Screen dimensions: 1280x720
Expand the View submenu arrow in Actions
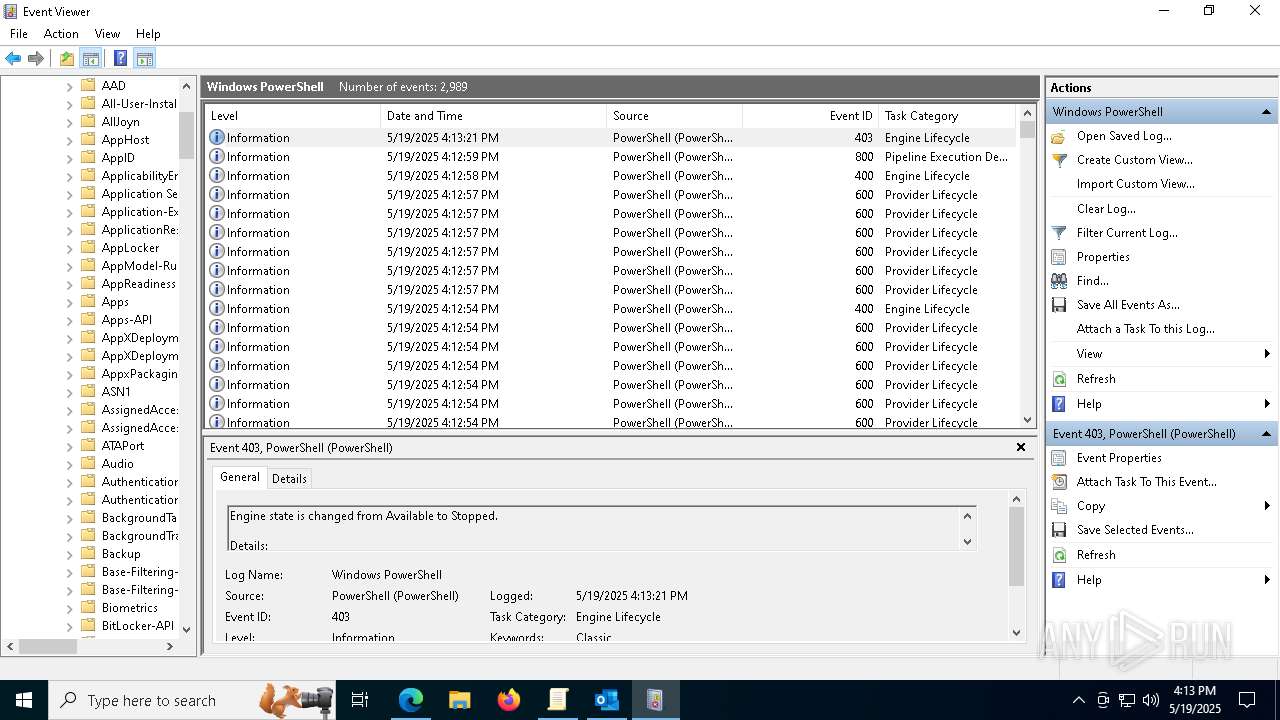point(1267,354)
